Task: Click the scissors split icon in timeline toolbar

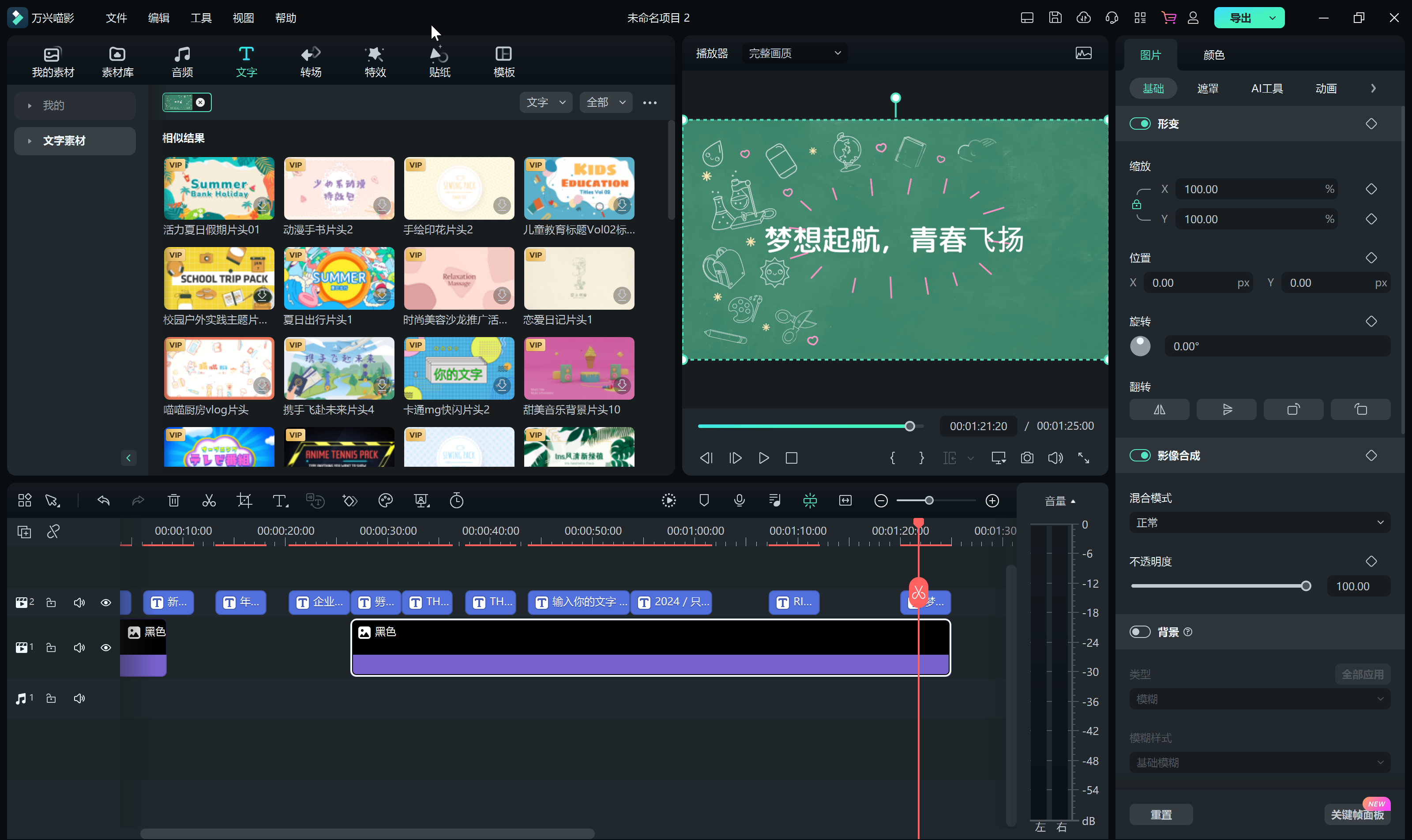Action: click(209, 500)
